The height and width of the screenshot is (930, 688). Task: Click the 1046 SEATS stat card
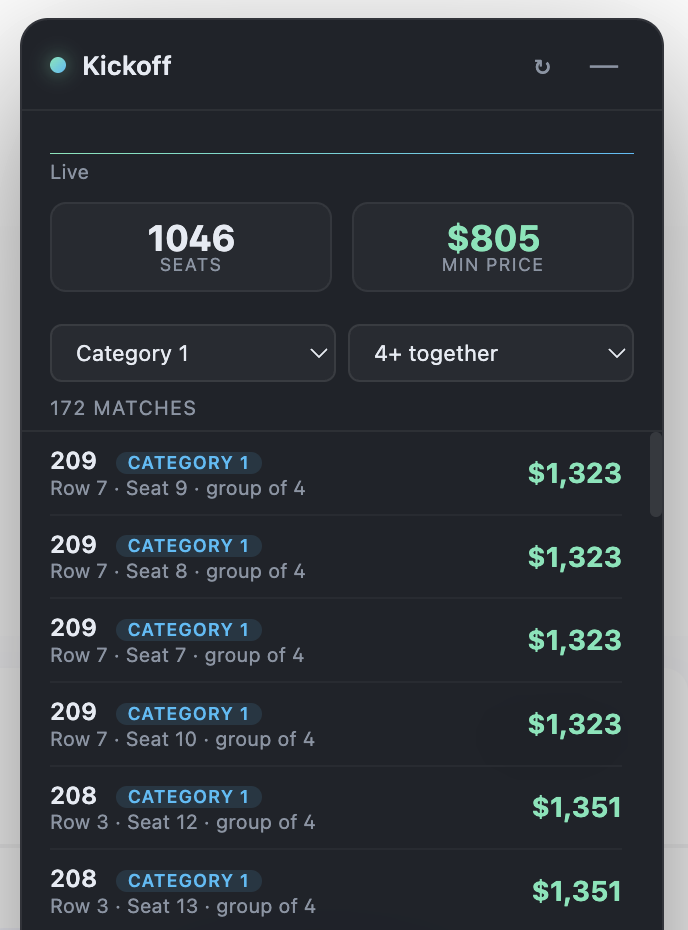[x=191, y=247]
